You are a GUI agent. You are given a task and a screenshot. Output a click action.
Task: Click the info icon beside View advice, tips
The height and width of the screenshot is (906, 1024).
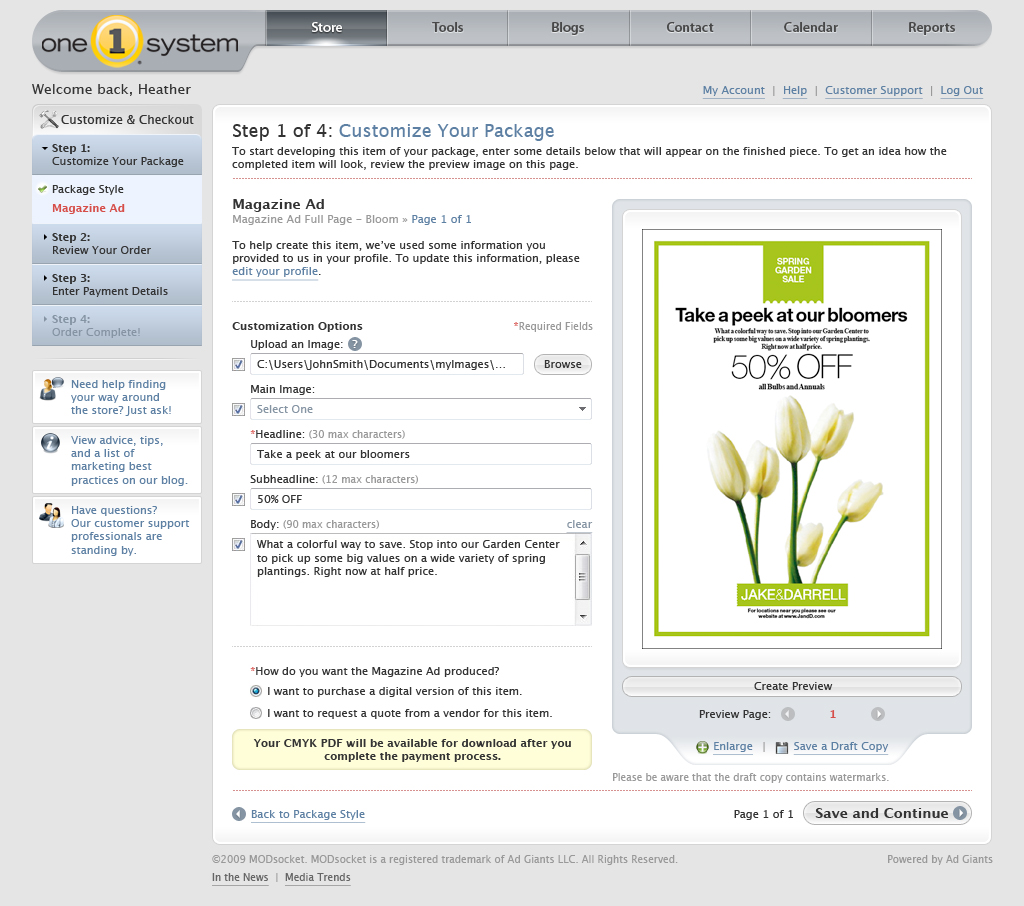click(50, 443)
